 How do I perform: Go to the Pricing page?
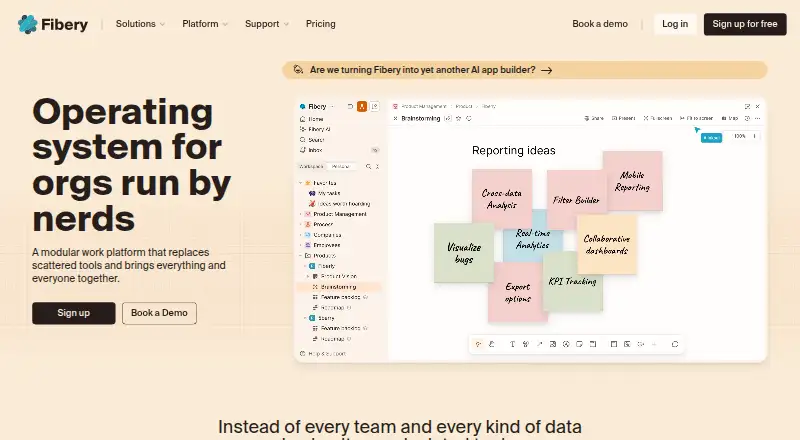pos(320,24)
